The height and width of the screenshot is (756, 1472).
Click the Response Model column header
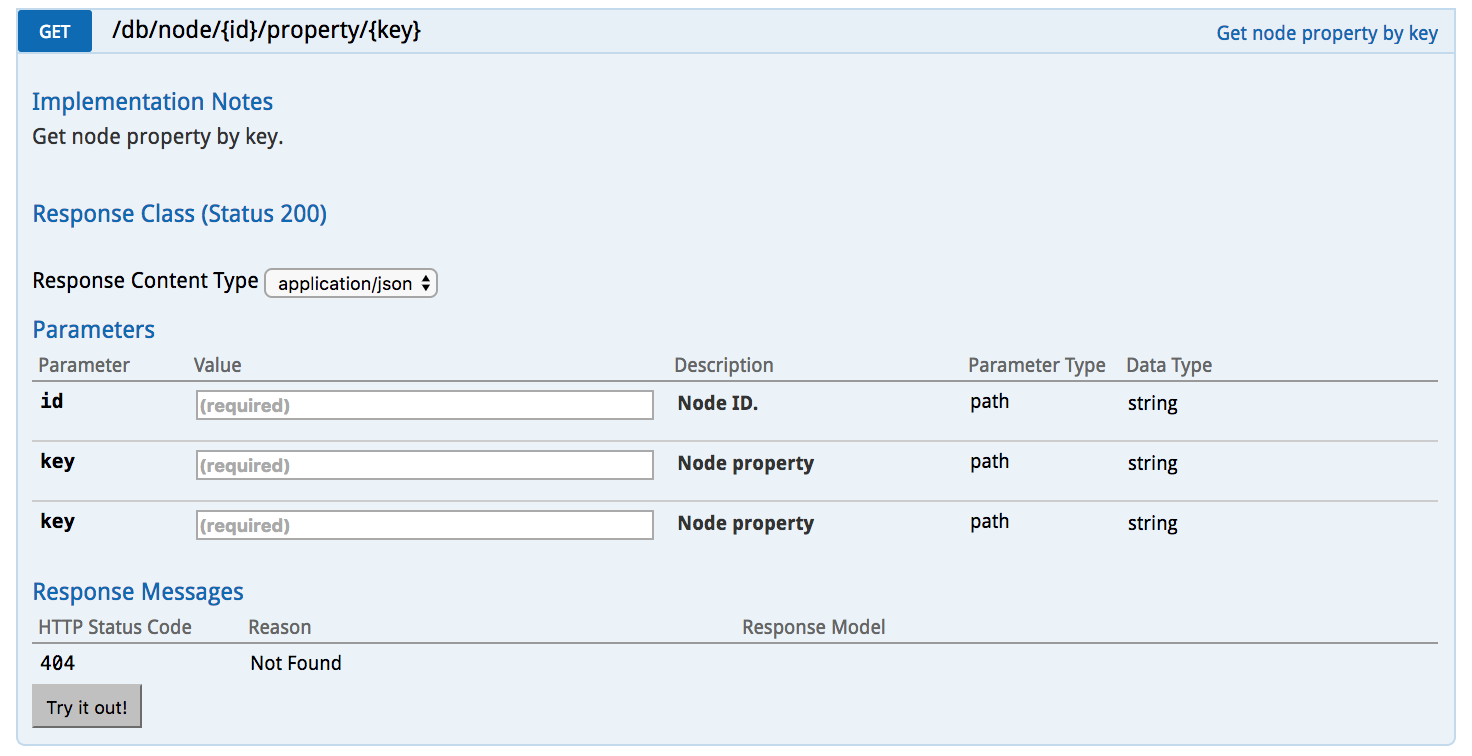click(x=813, y=627)
